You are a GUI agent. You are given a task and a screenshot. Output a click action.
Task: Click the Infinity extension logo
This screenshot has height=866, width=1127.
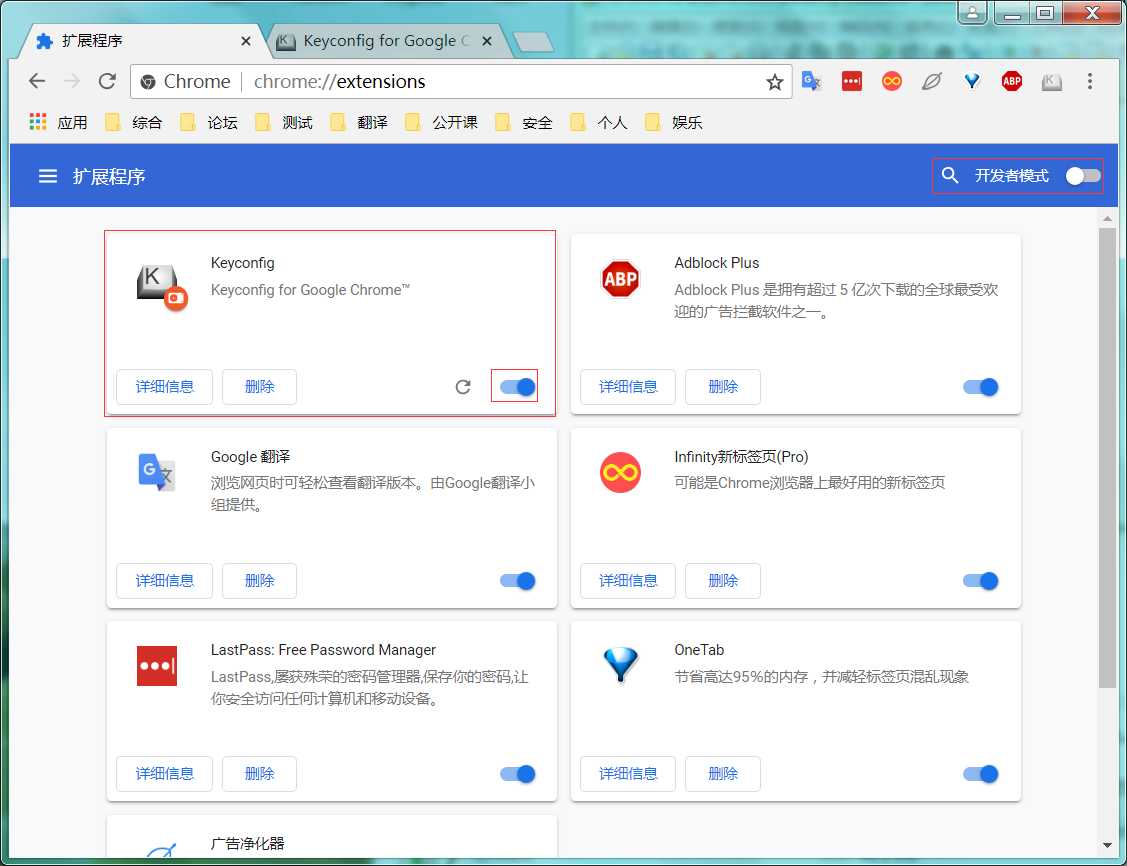coord(620,472)
